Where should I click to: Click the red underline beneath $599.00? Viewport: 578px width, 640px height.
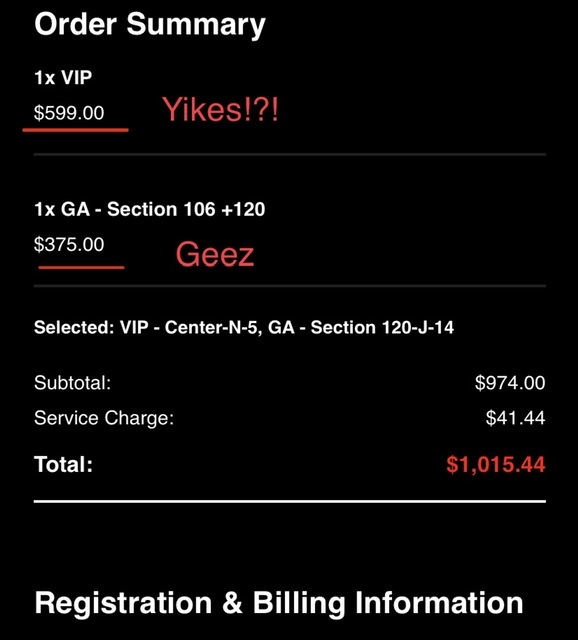pos(76,130)
